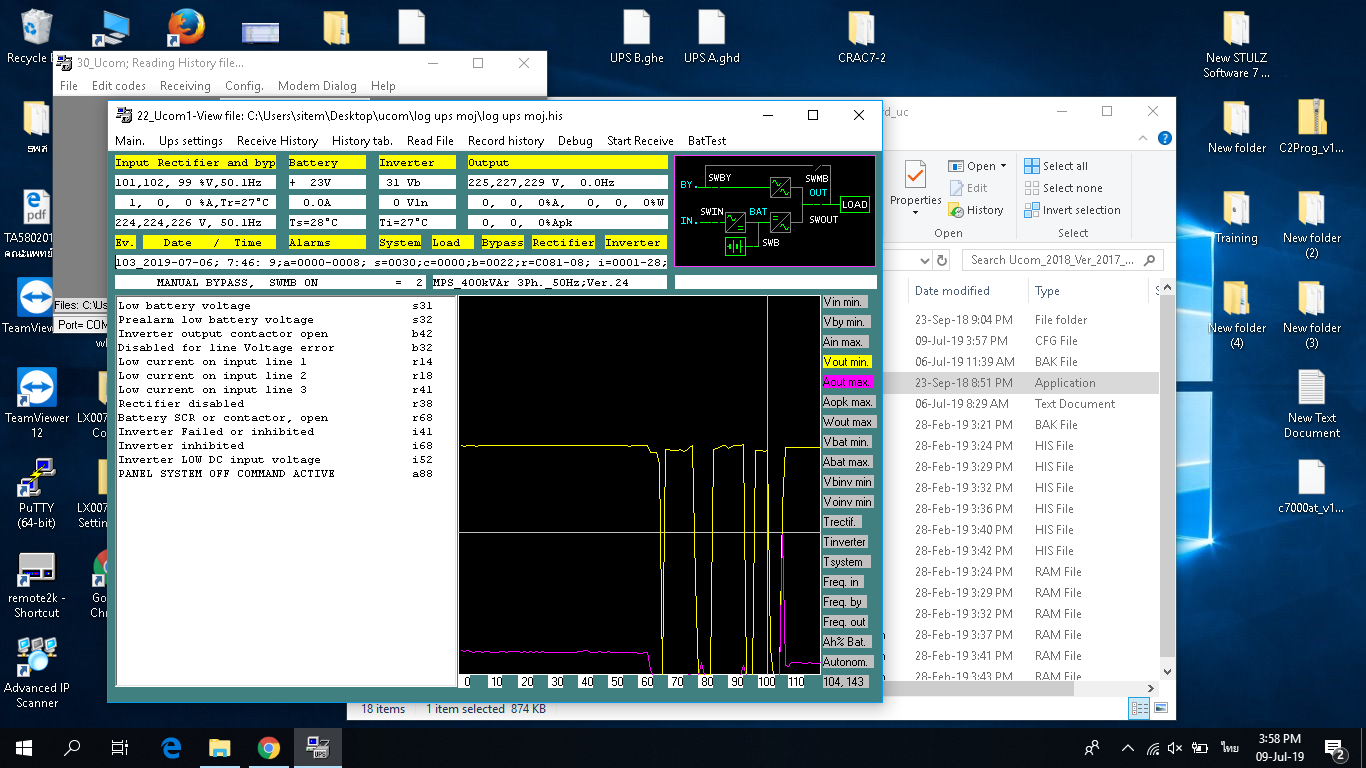This screenshot has width=1366, height=768.
Task: Select the UPS A.ghd desktop file
Action: coord(712,37)
